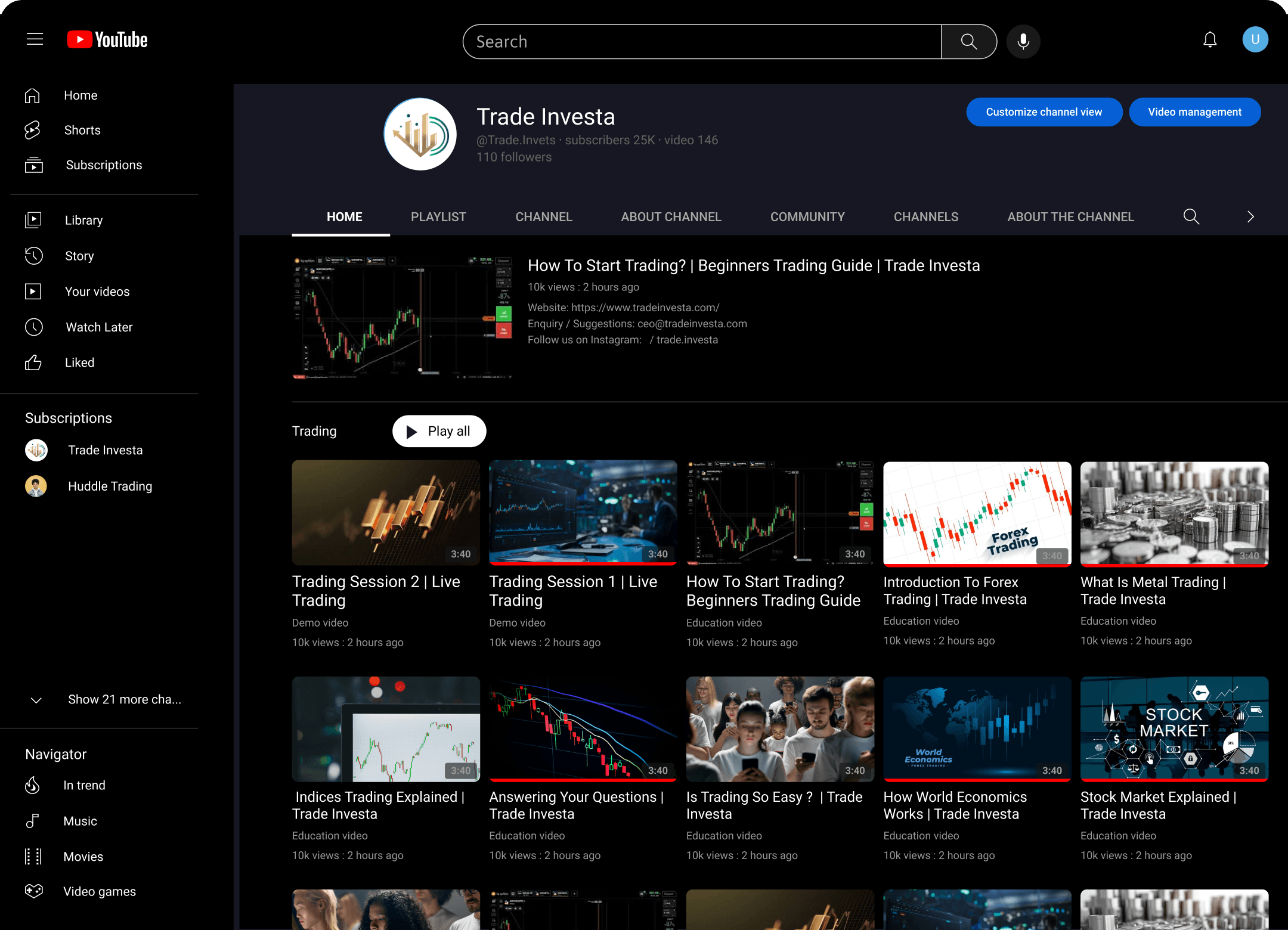Open the notifications bell

coord(1210,40)
